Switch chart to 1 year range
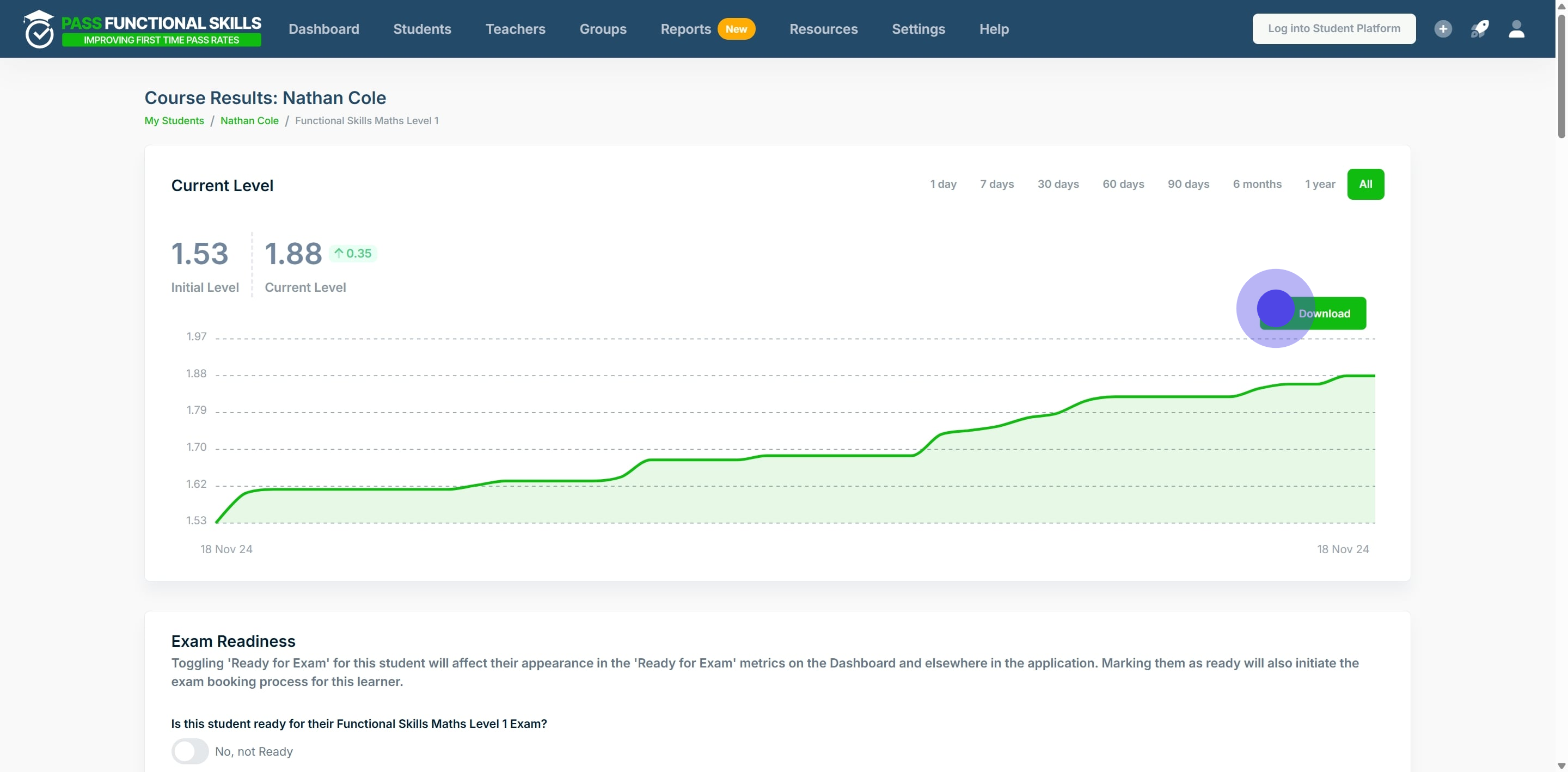This screenshot has width=1568, height=772. 1320,184
